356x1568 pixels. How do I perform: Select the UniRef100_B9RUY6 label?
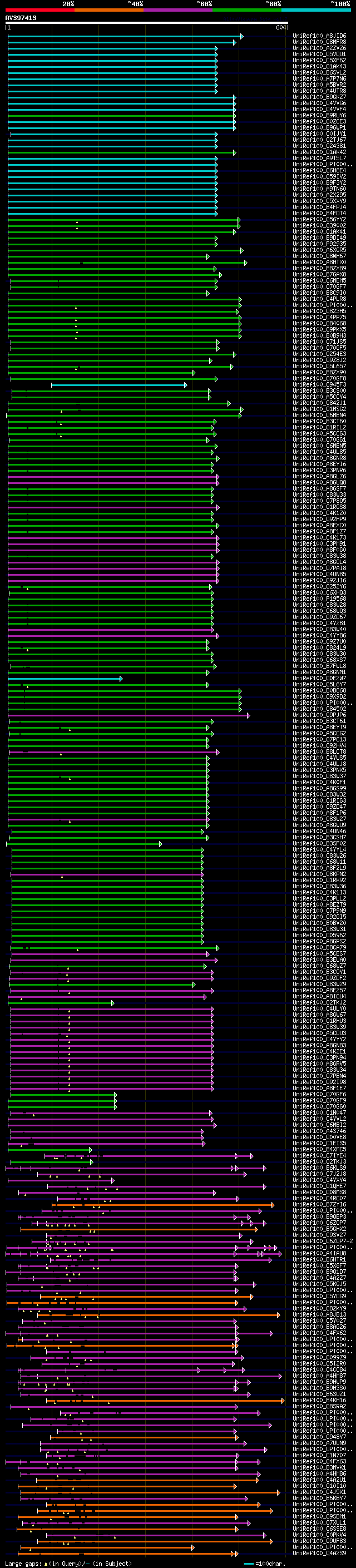319,115
